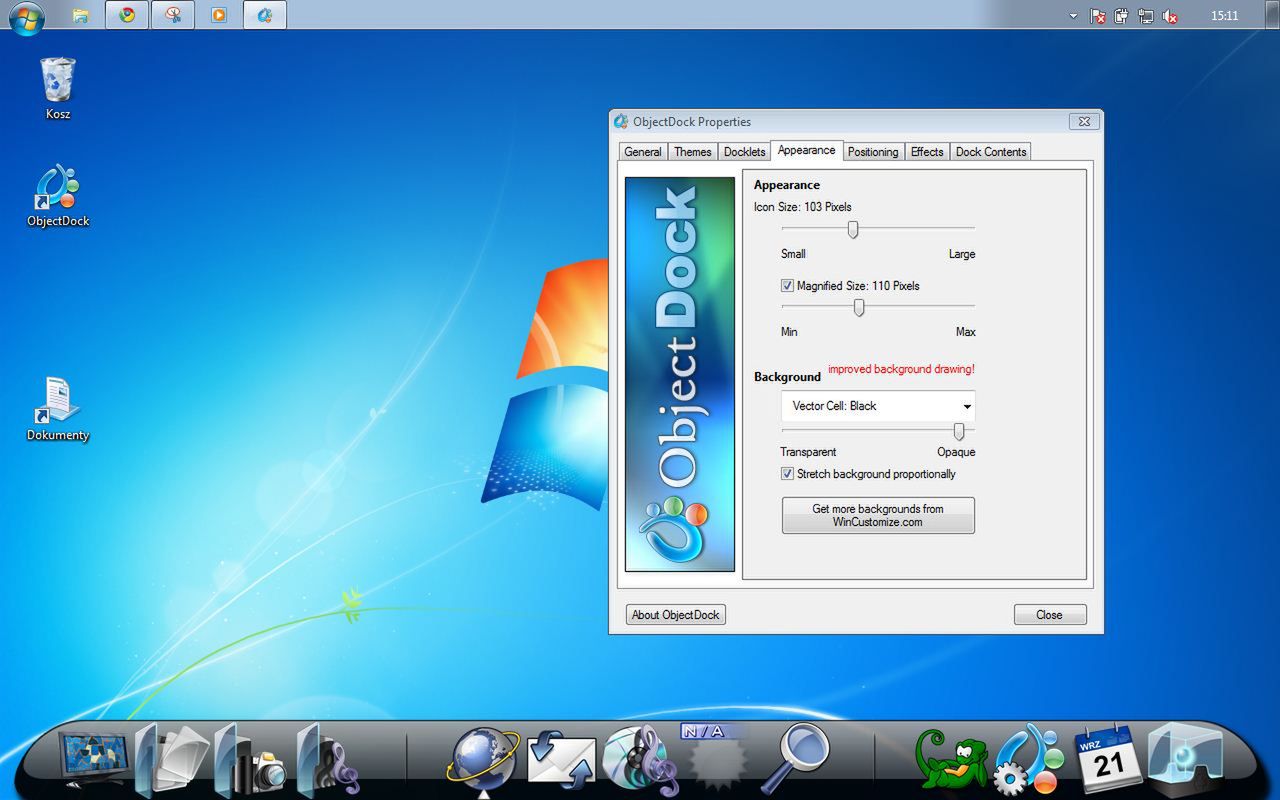This screenshot has height=800, width=1280.
Task: Open the Dock Contents tab
Action: [991, 152]
